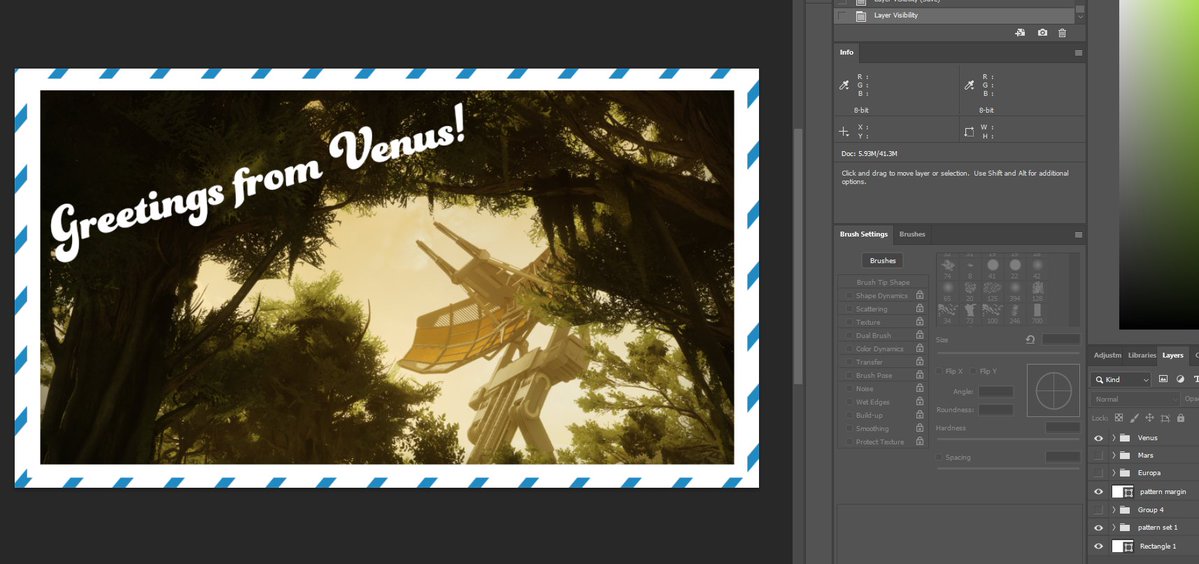Click the lock icon beside Wet Edges
The height and width of the screenshot is (564, 1199).
point(920,402)
